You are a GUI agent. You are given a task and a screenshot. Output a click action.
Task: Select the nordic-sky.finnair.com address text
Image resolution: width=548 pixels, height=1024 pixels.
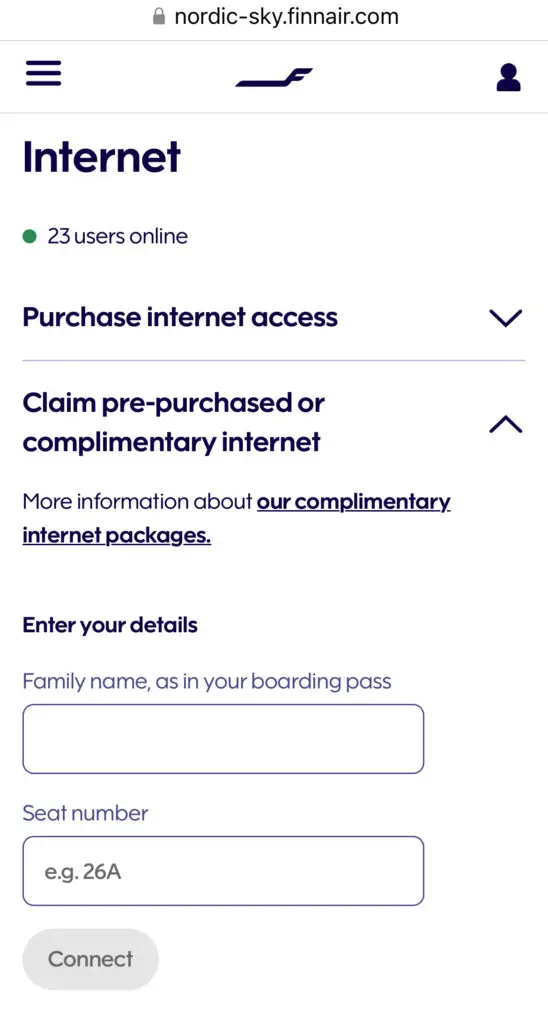point(286,16)
